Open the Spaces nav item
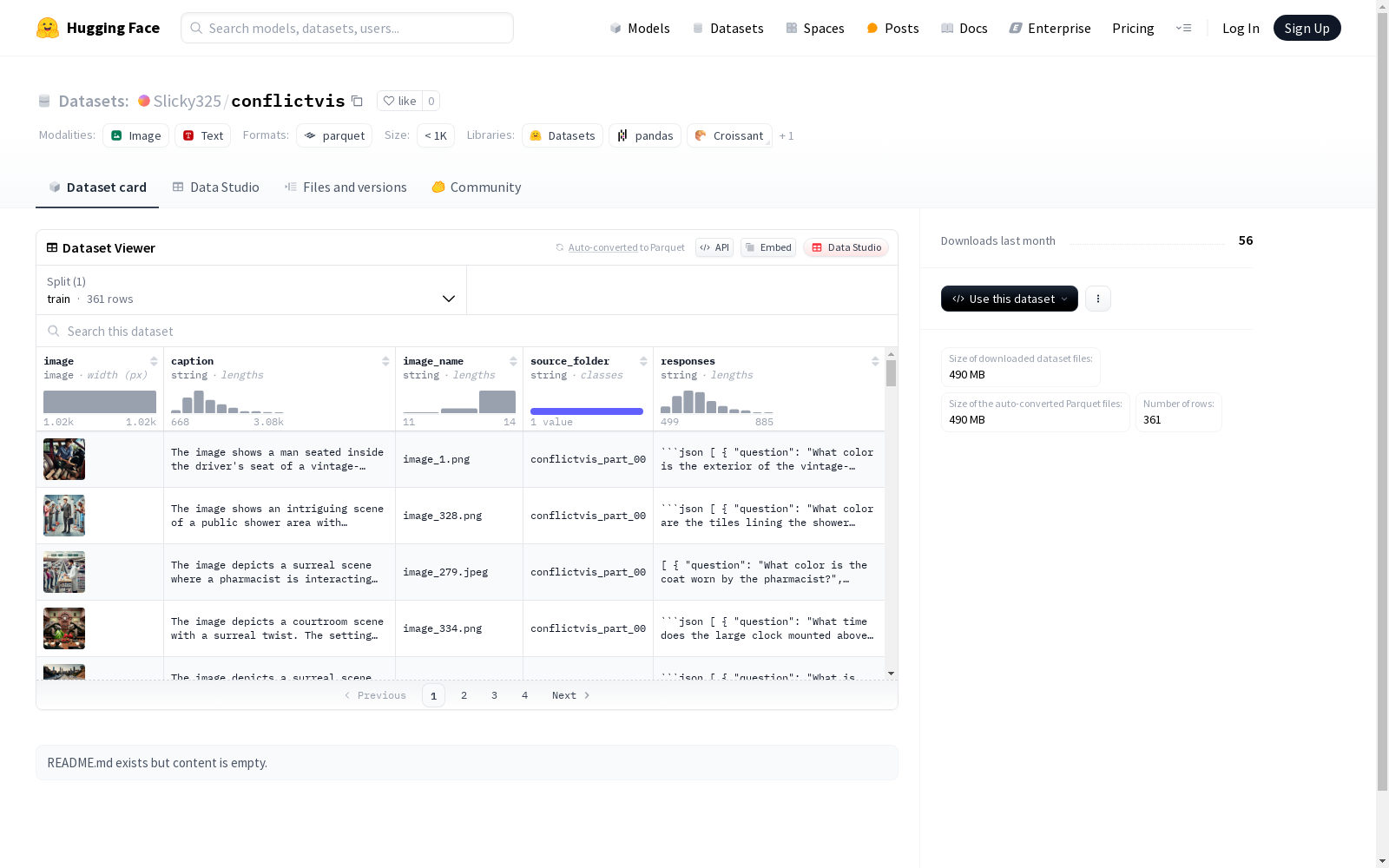This screenshot has height=868, width=1389. [x=815, y=28]
